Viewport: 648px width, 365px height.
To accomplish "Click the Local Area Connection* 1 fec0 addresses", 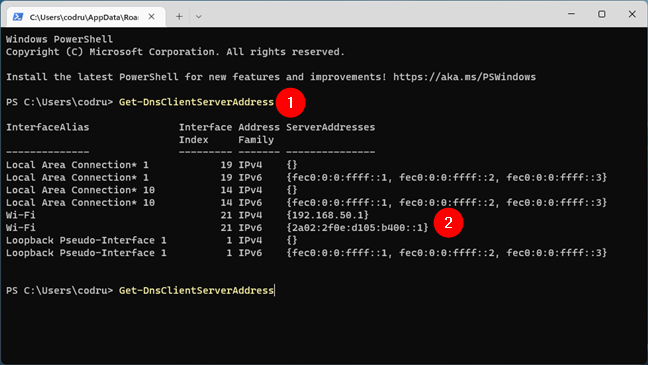I will [x=447, y=177].
